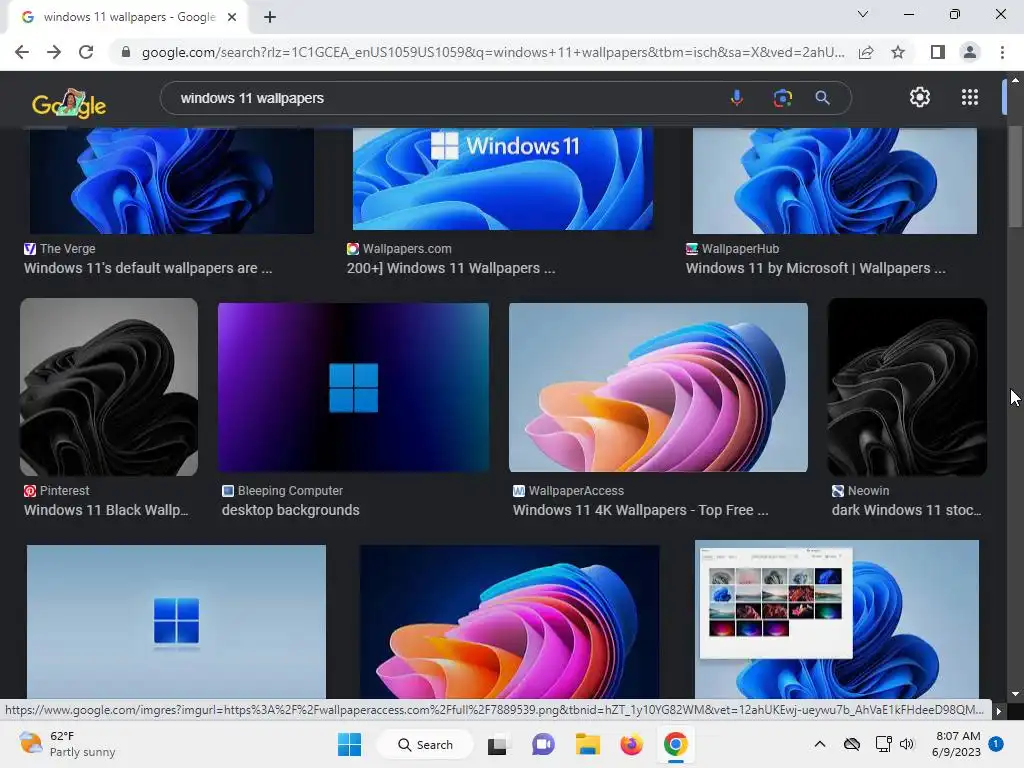Screen dimensions: 1024x768
Task: Open The Verge blue bloom wallpaper image
Action: 172,180
